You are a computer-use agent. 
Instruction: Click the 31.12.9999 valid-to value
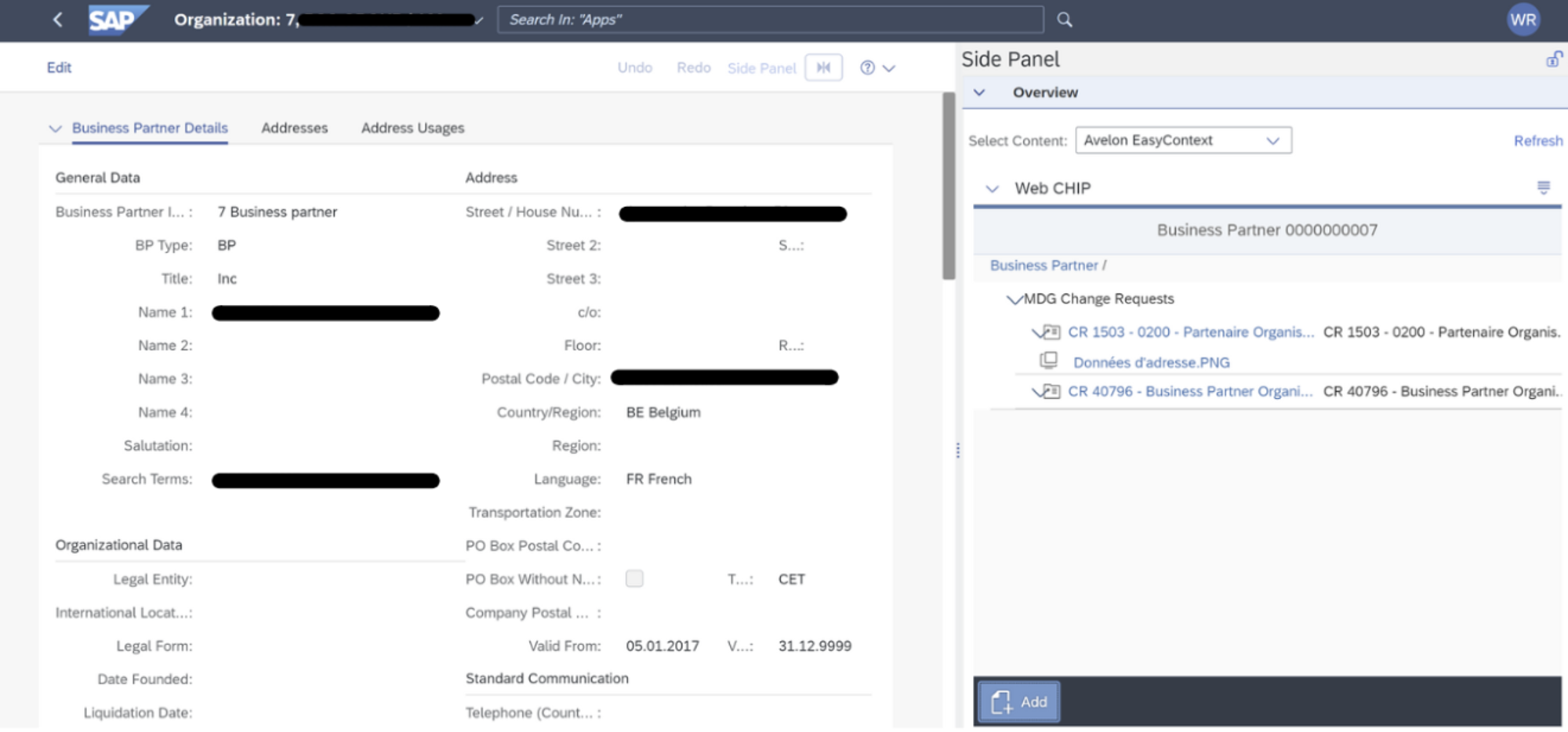tap(815, 646)
